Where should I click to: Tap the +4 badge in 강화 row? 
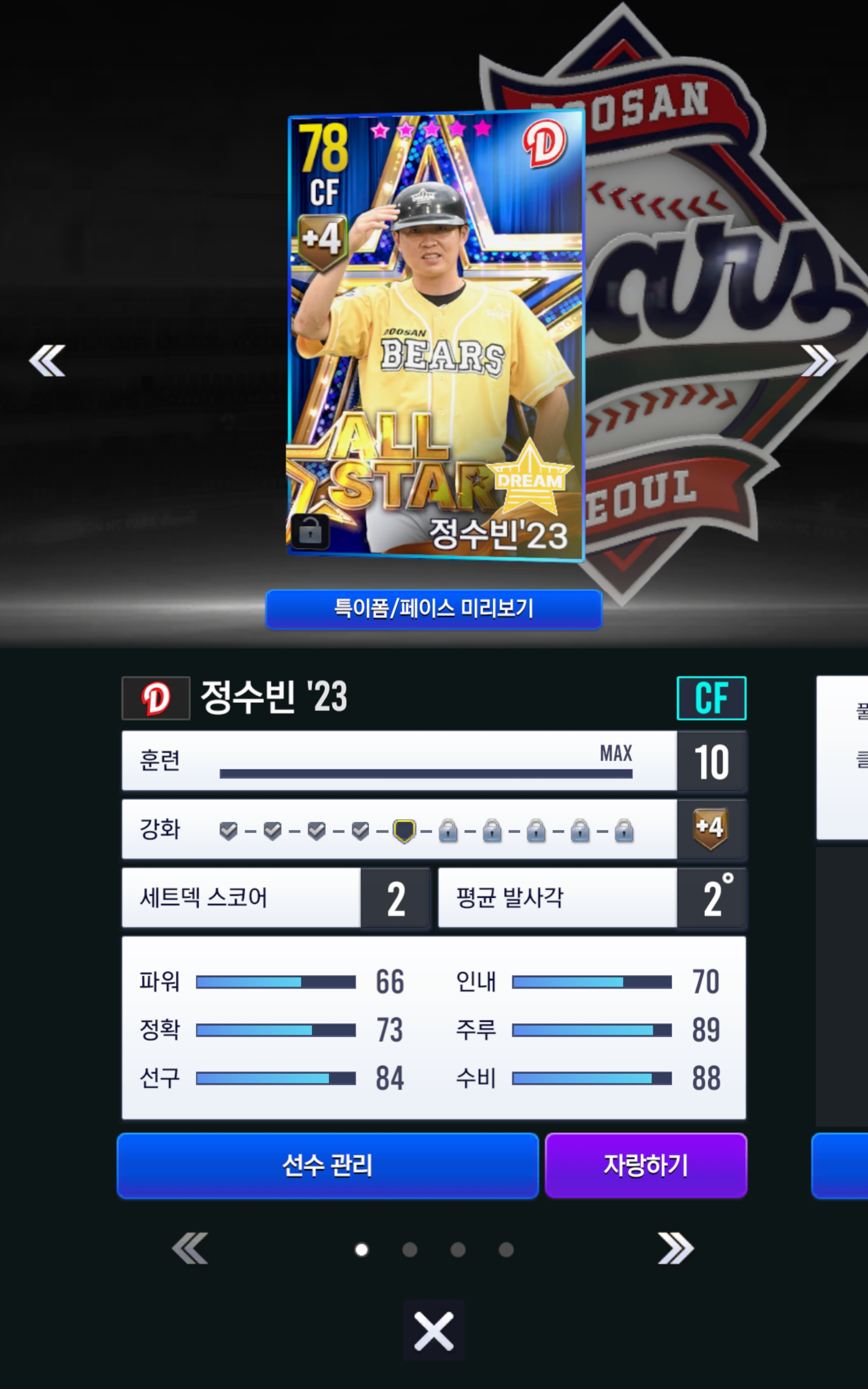(711, 829)
